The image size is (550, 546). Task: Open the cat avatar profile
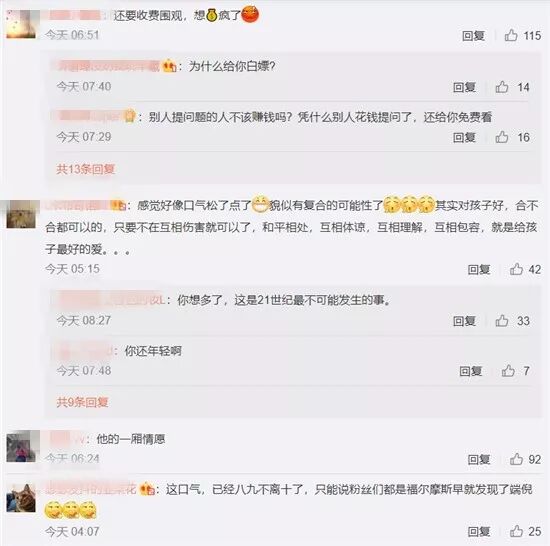point(21,498)
